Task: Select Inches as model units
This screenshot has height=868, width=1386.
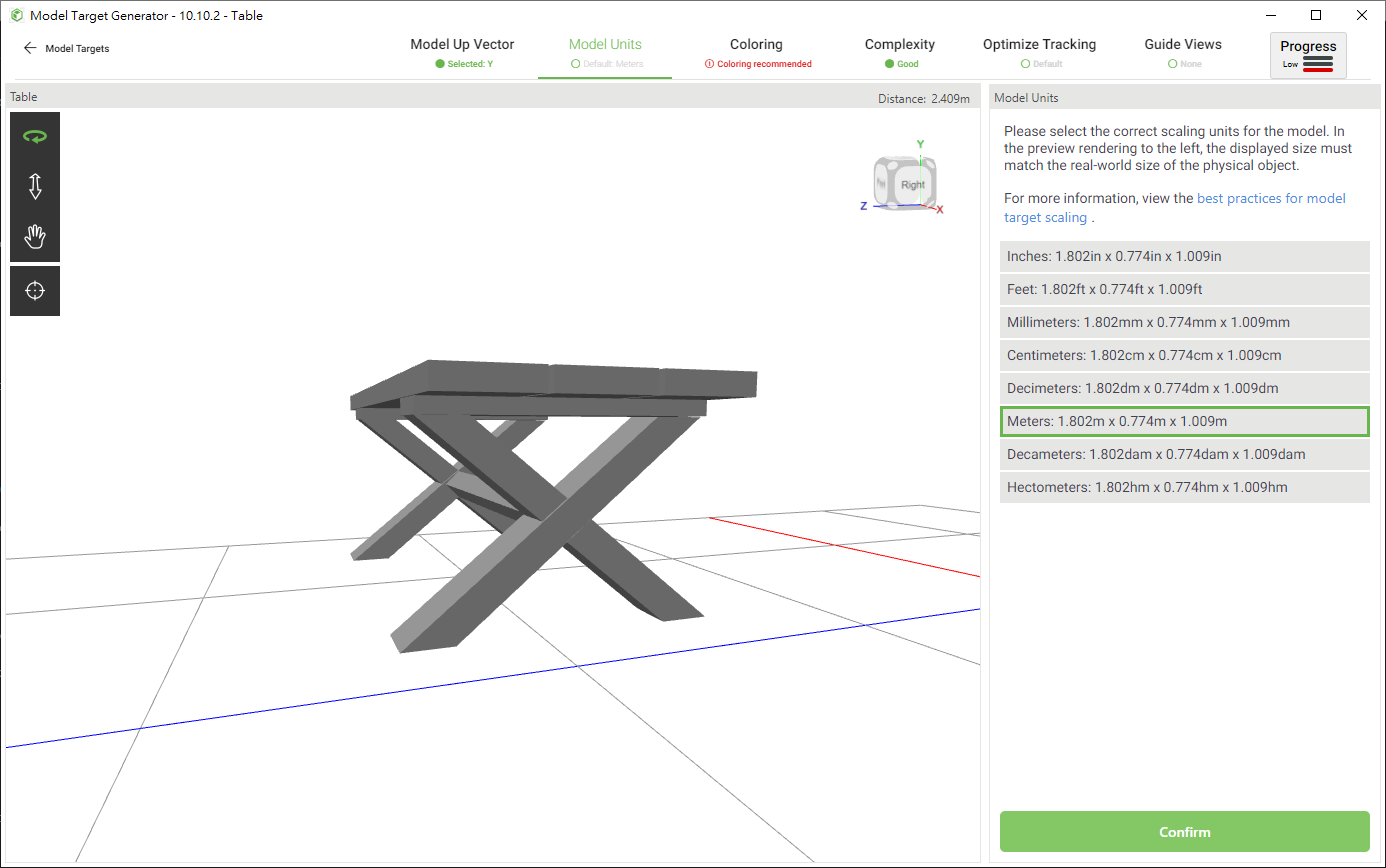Action: coord(1184,256)
